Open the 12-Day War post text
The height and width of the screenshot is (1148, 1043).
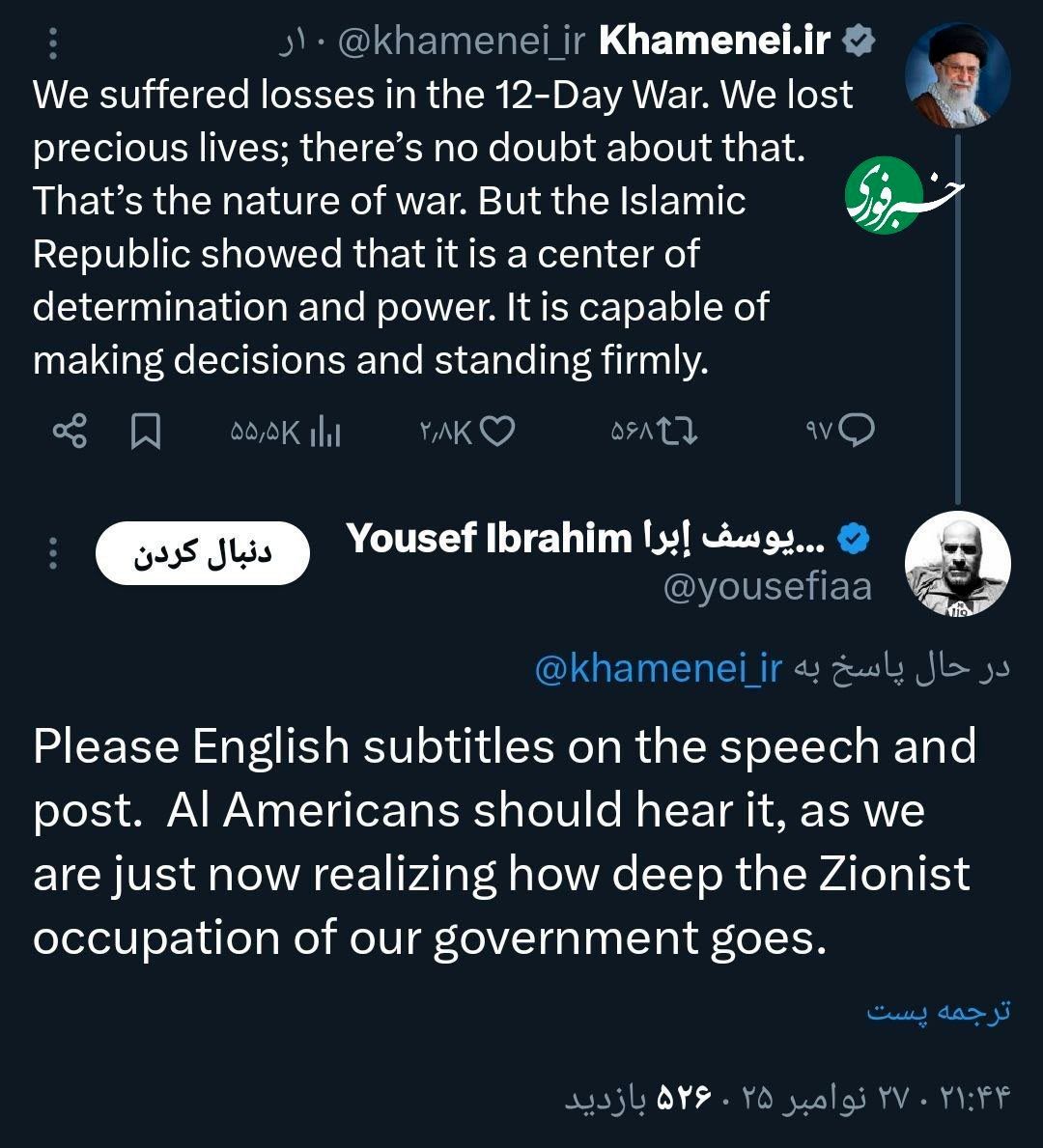[444, 227]
